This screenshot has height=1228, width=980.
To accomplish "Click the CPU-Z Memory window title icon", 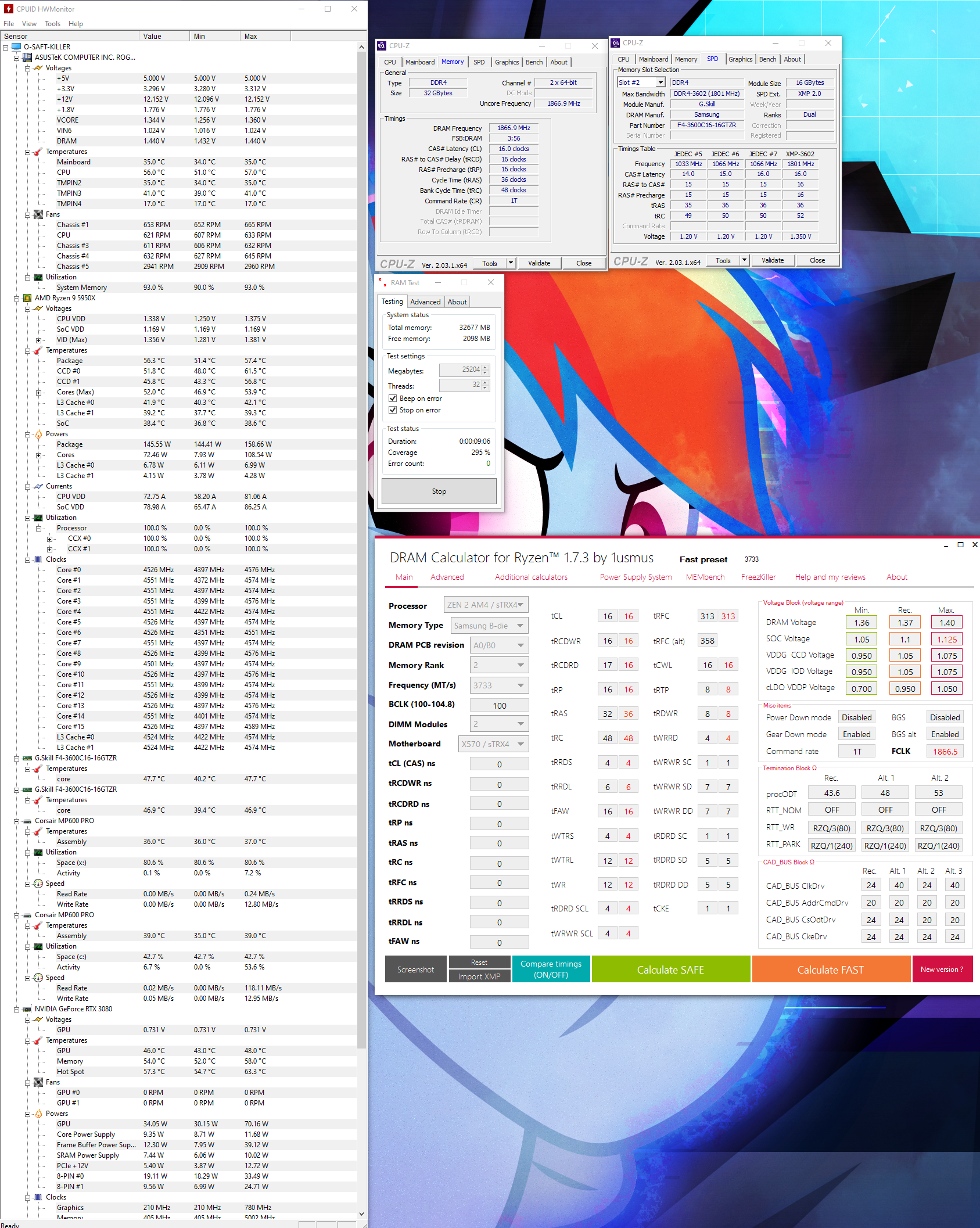I will 382,46.
